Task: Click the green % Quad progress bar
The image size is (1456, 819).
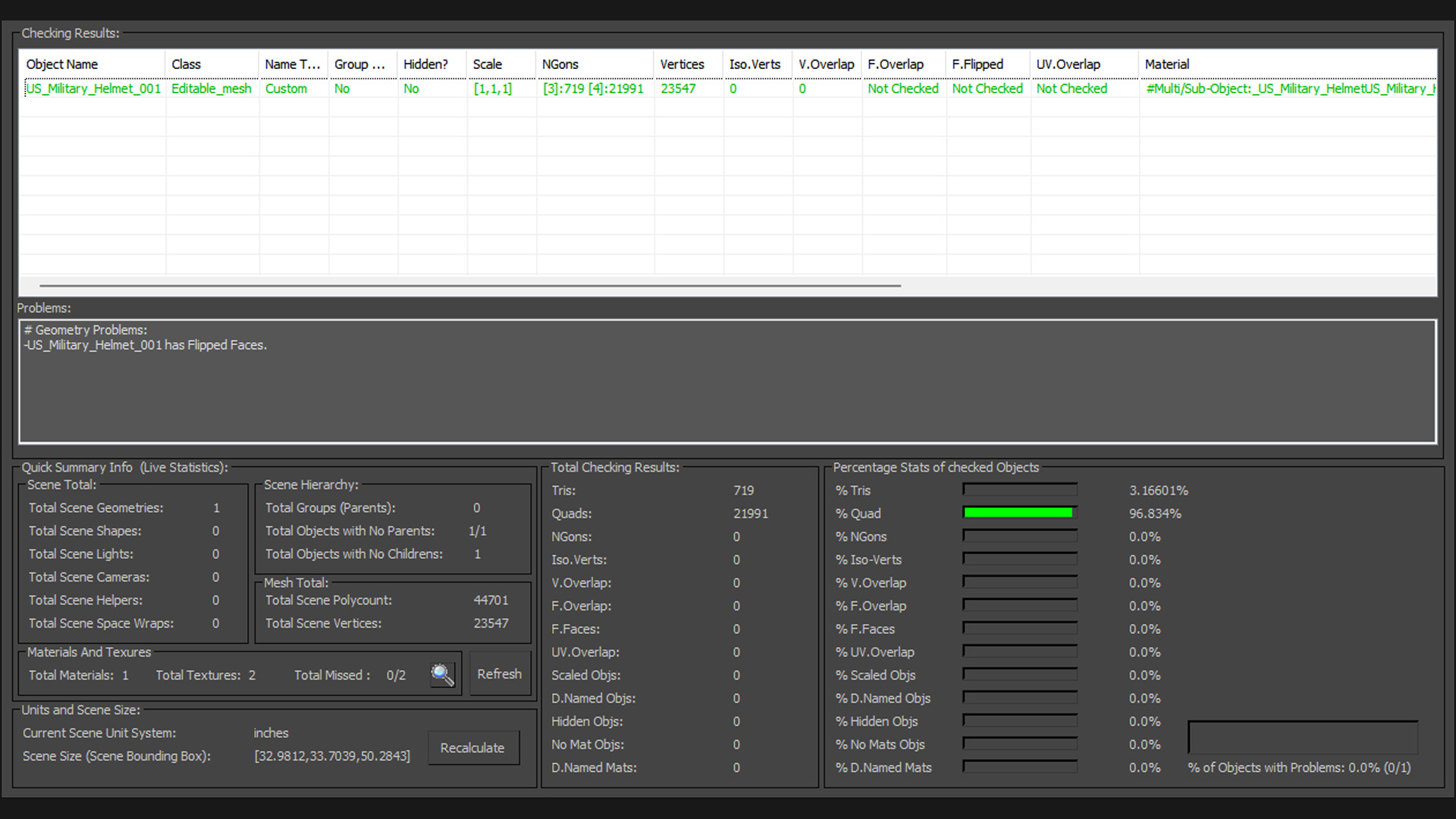Action: click(1019, 513)
